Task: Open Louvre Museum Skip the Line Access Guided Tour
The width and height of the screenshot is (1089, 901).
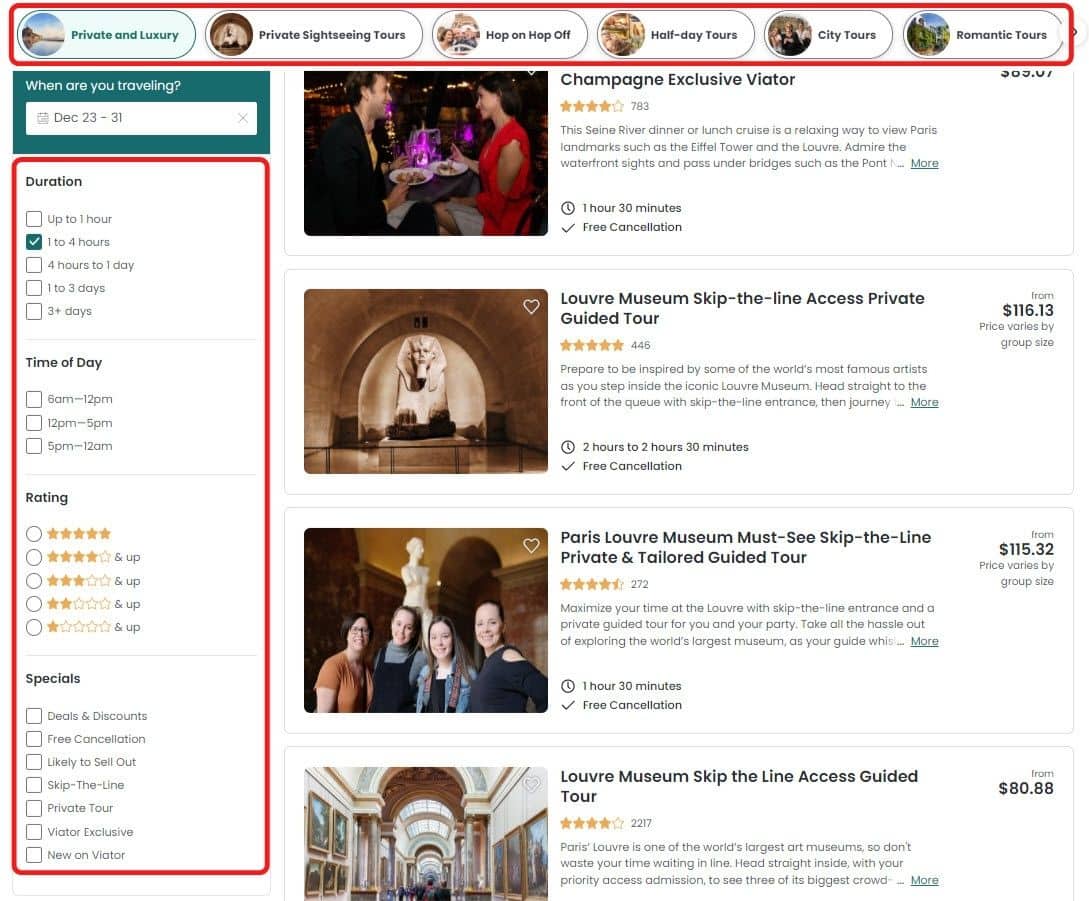Action: coord(739,786)
